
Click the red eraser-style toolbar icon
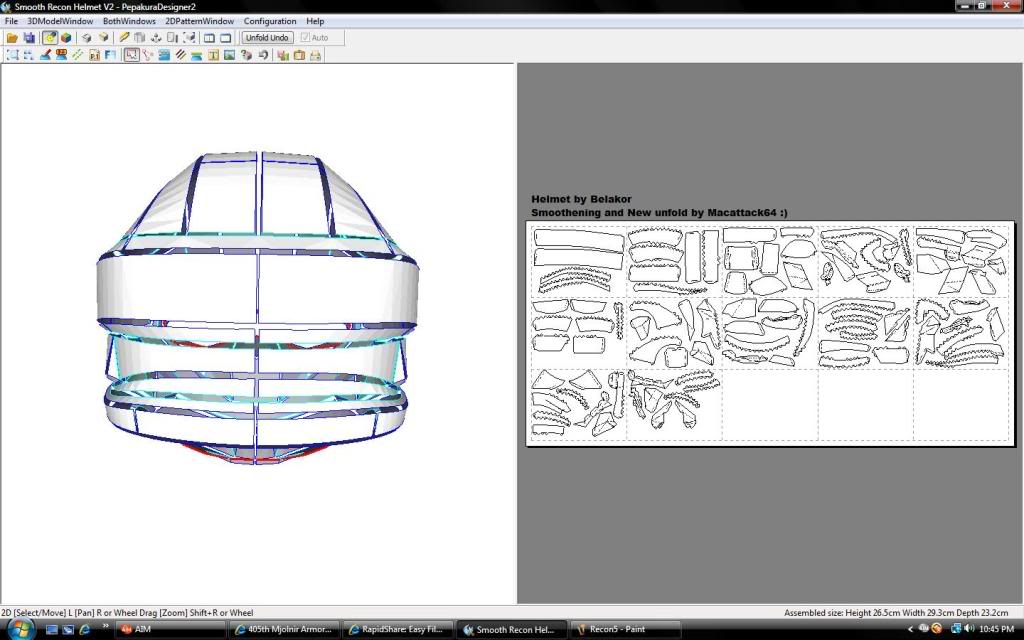click(45, 55)
